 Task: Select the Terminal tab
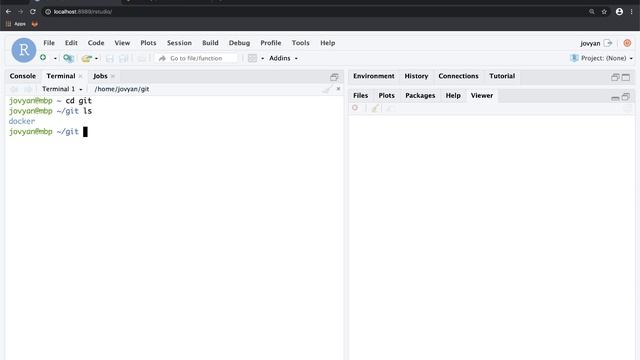point(60,76)
